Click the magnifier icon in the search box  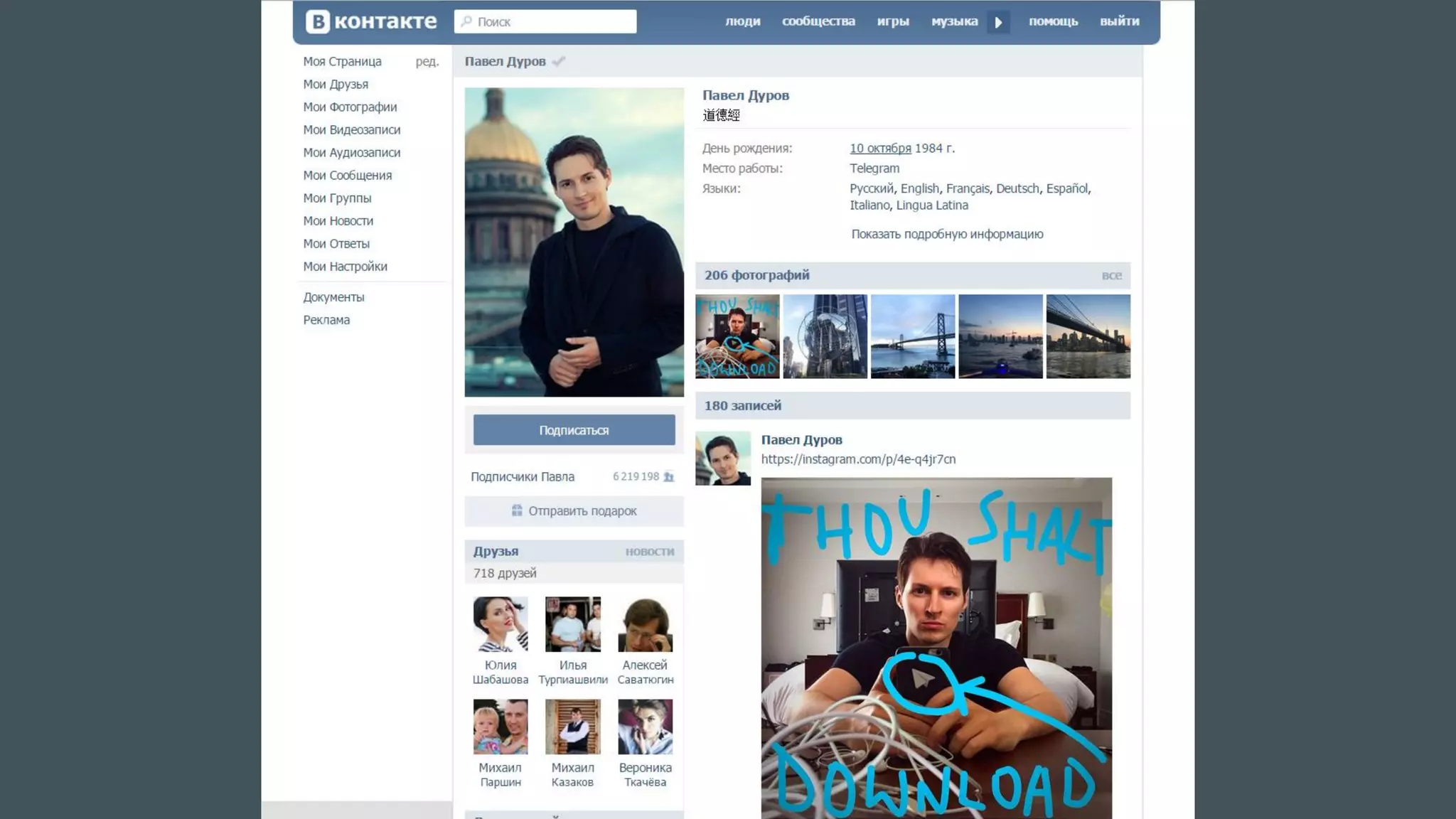(x=466, y=21)
